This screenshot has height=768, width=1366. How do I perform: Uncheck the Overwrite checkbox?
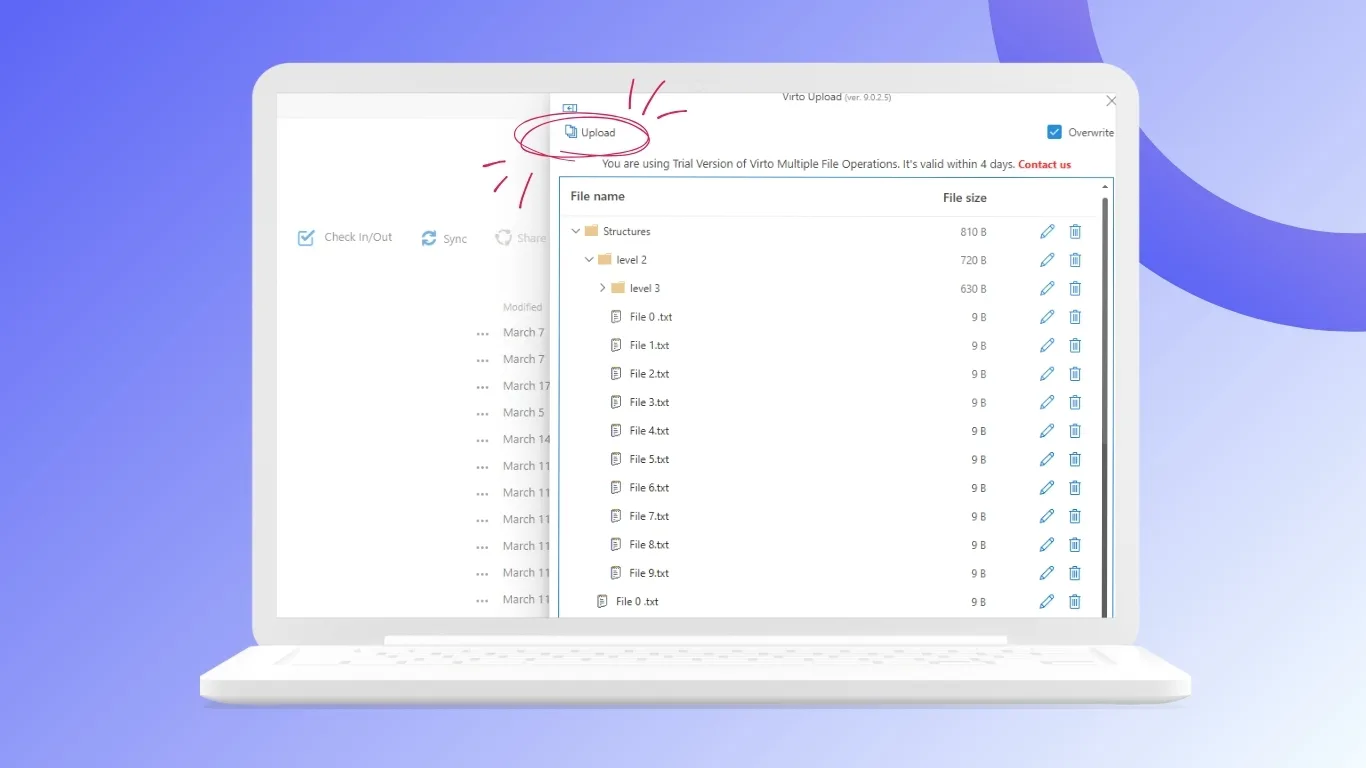click(1053, 131)
